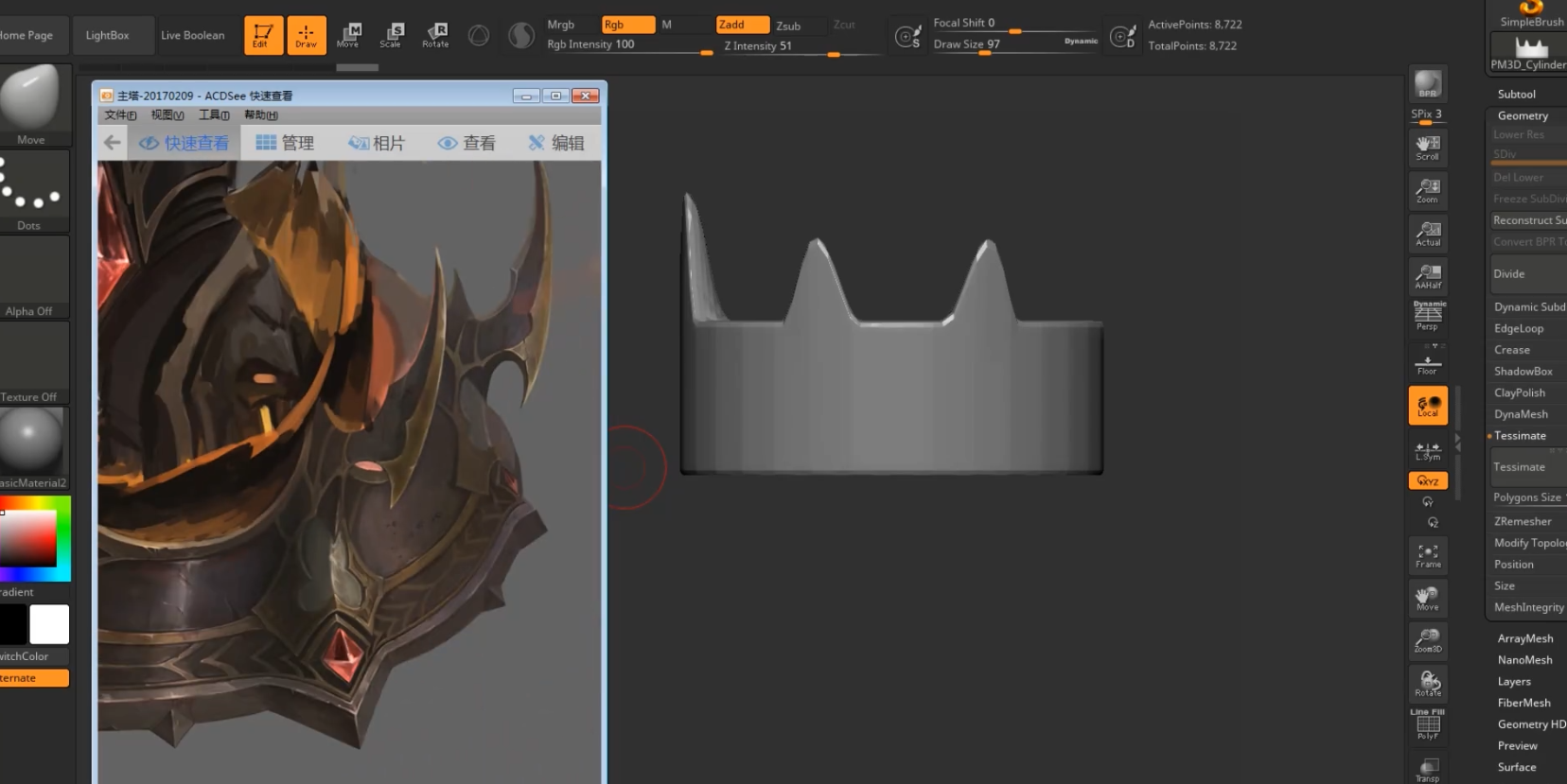Click the Scroll canvas icon

point(1428,147)
